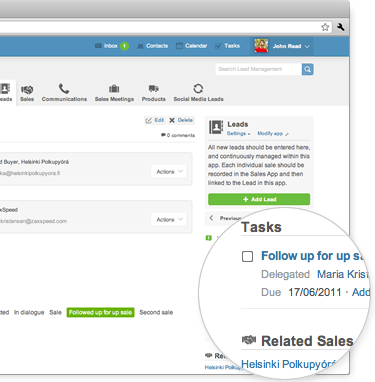Click the Search Lead Management field
This screenshot has height=382, width=375.
pyautogui.click(x=259, y=69)
